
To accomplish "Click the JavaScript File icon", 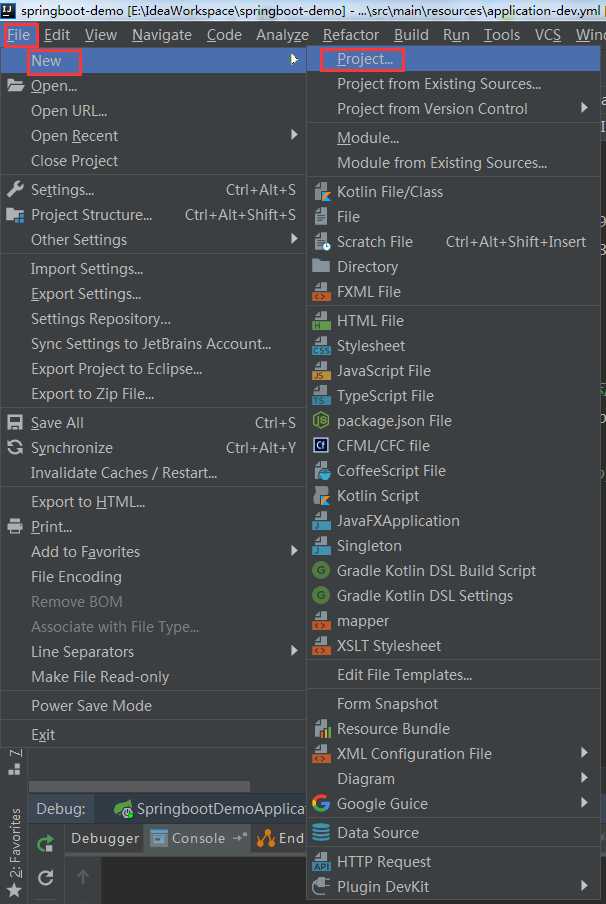I will pyautogui.click(x=321, y=371).
